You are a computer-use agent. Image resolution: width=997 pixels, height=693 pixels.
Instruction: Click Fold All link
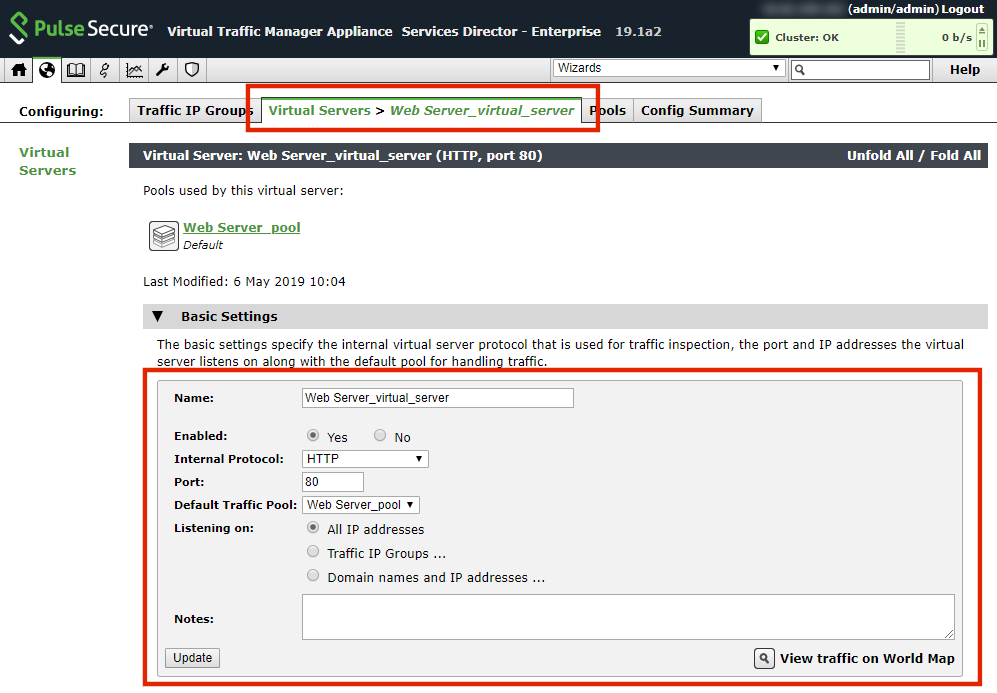click(955, 156)
